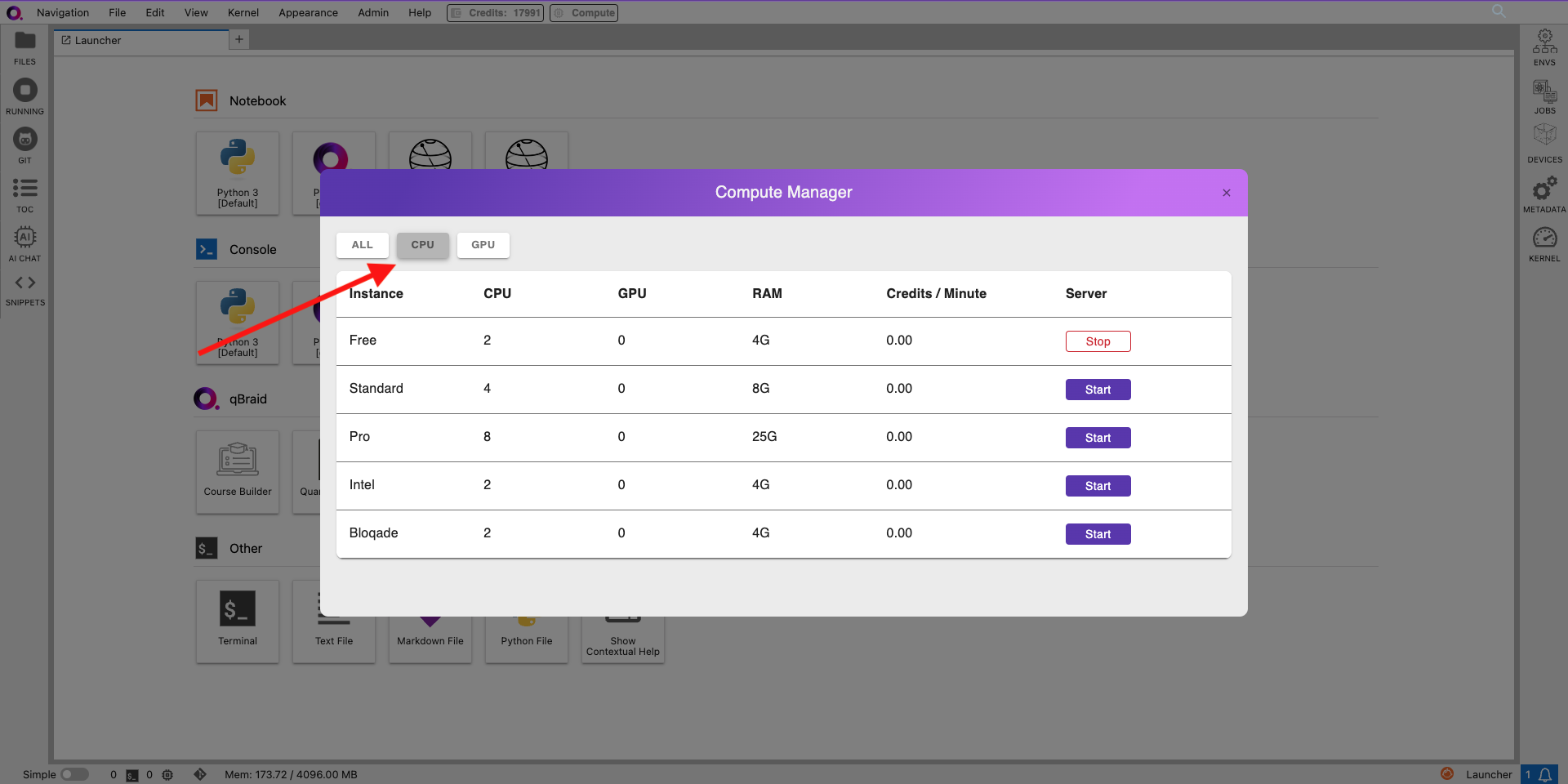
Task: Launch Python 3 [Default] notebook
Action: click(238, 173)
